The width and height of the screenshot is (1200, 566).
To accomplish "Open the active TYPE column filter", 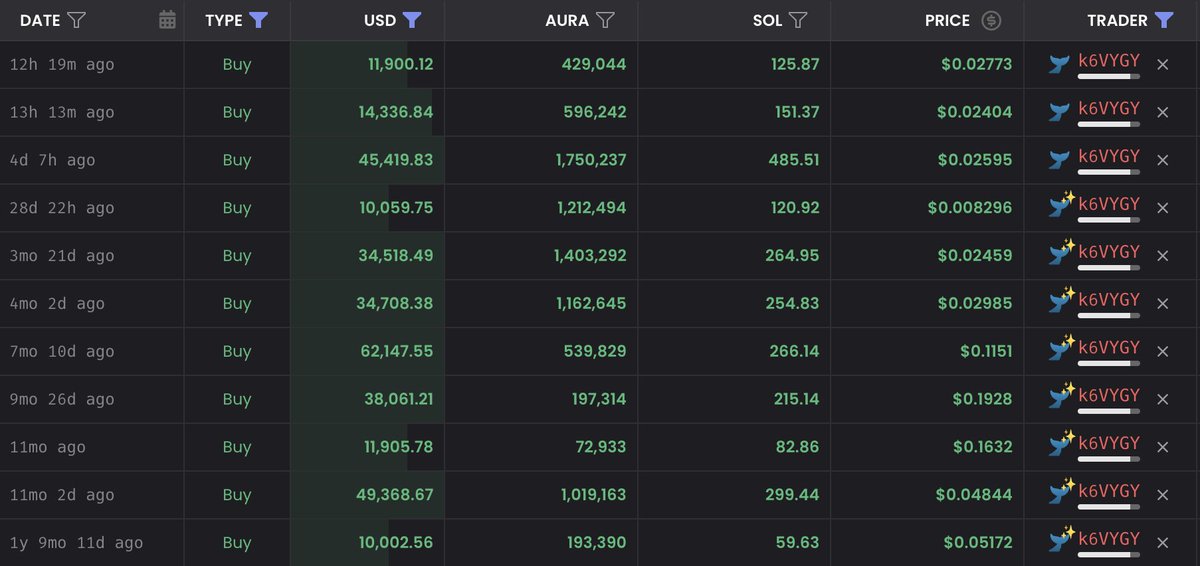I will pos(258,20).
